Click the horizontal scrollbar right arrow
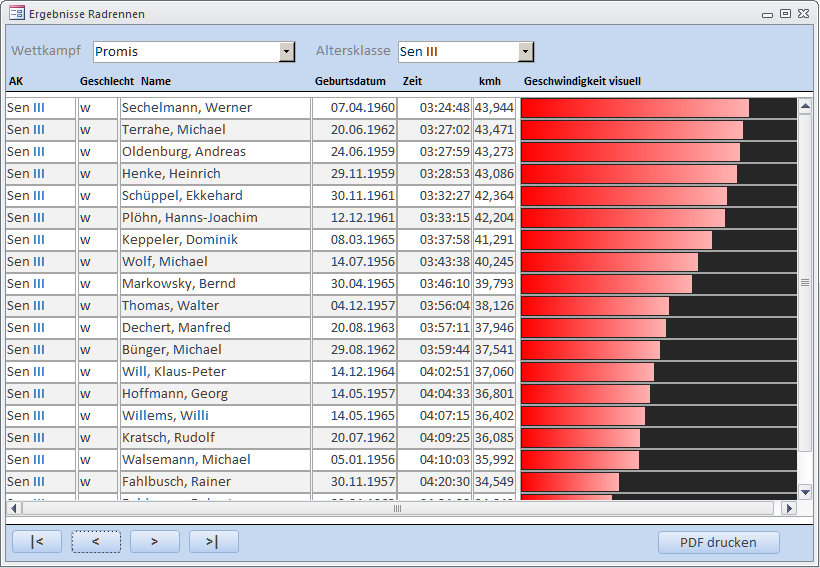The width and height of the screenshot is (820, 568). tap(789, 509)
